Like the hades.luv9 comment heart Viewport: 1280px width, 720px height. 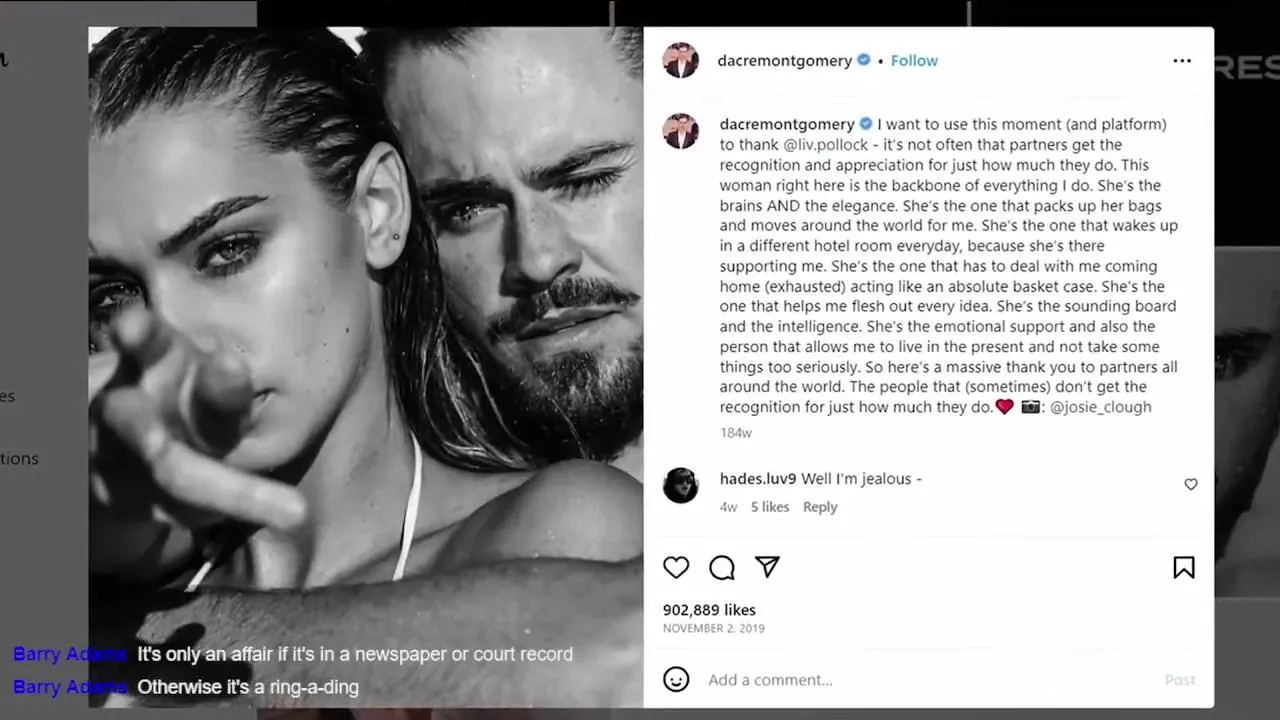tap(1191, 484)
